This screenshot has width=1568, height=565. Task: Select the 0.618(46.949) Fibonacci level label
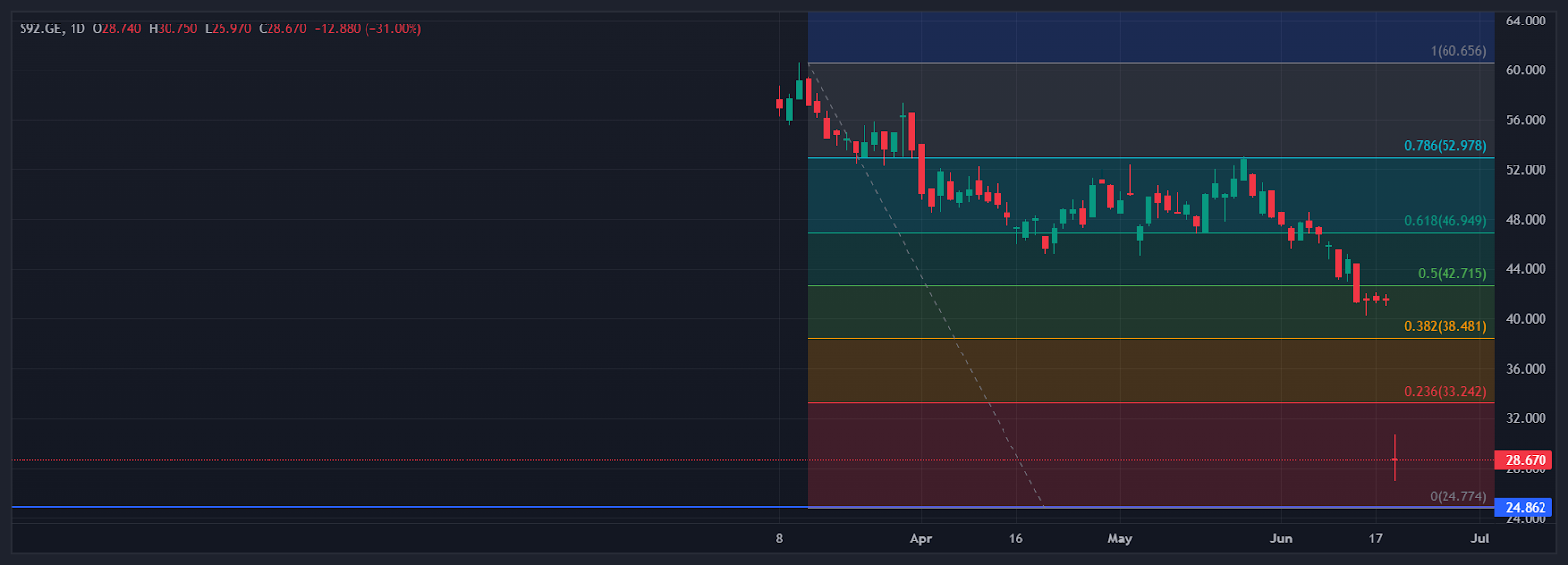[1445, 221]
